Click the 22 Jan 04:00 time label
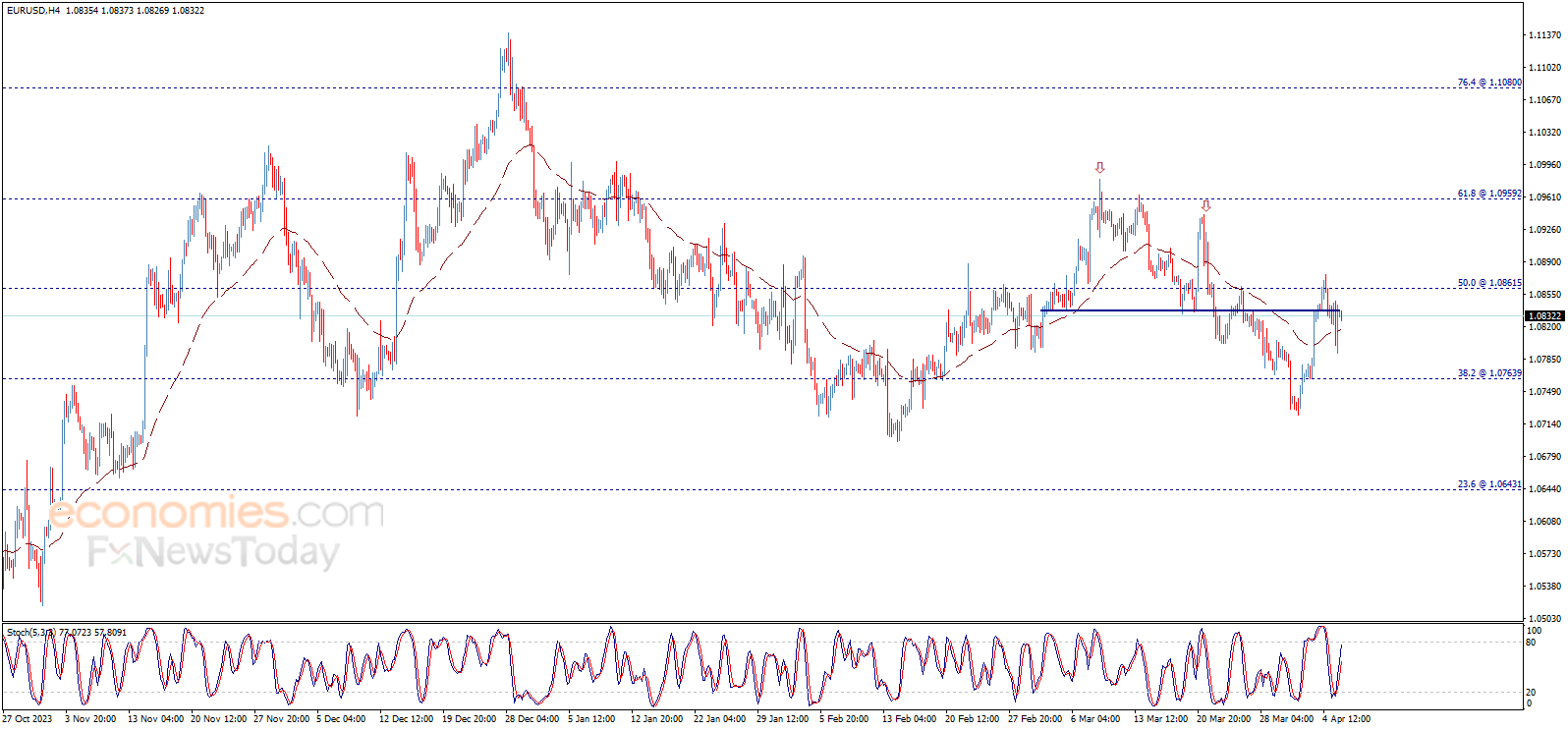The image size is (1568, 730). [x=720, y=719]
